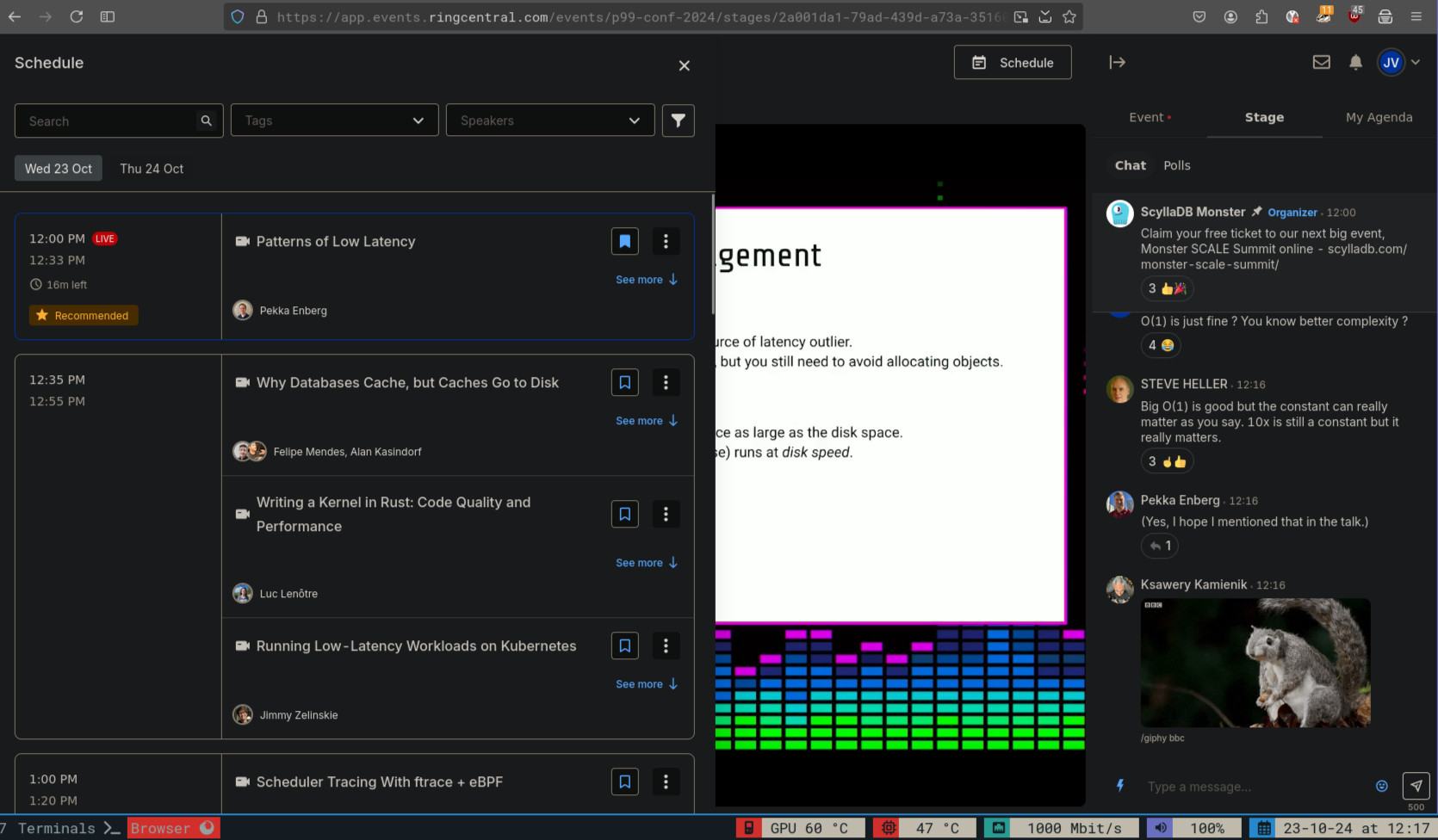
Task: Click the chat message input field
Action: [x=1253, y=787]
